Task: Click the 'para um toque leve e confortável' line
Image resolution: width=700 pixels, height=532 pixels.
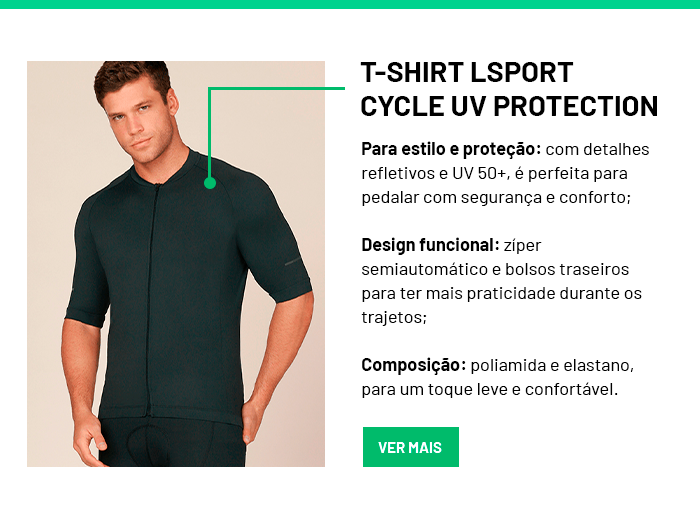Action: coord(489,390)
